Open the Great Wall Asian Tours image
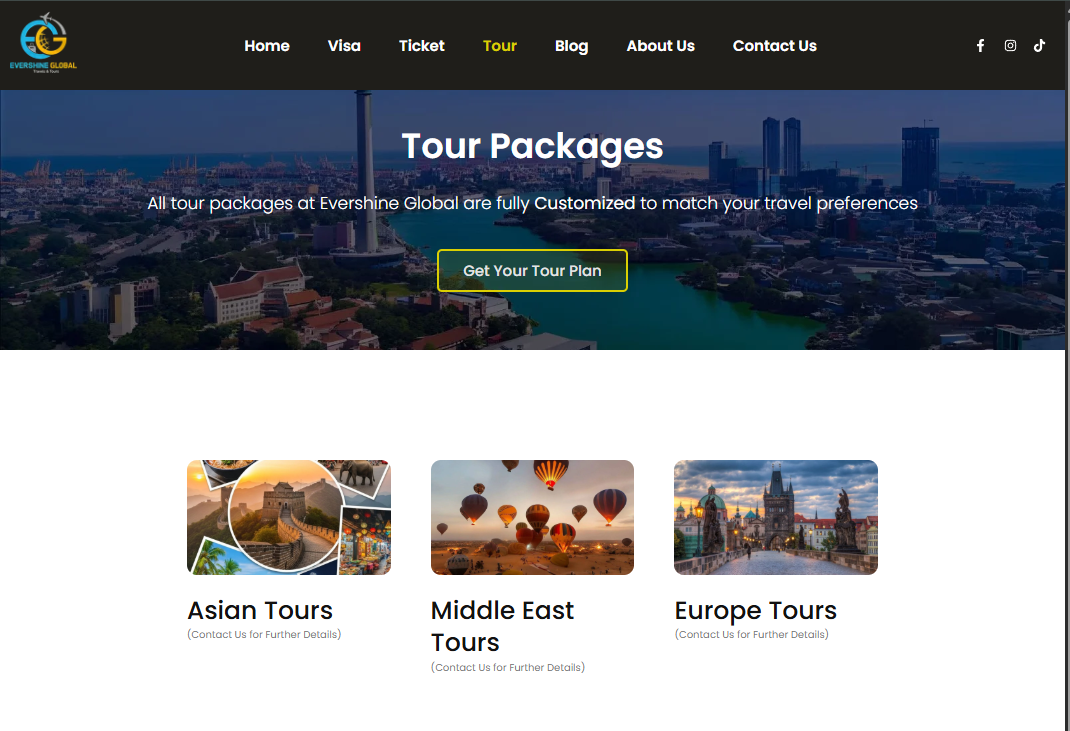The height and width of the screenshot is (731, 1070). tap(289, 517)
